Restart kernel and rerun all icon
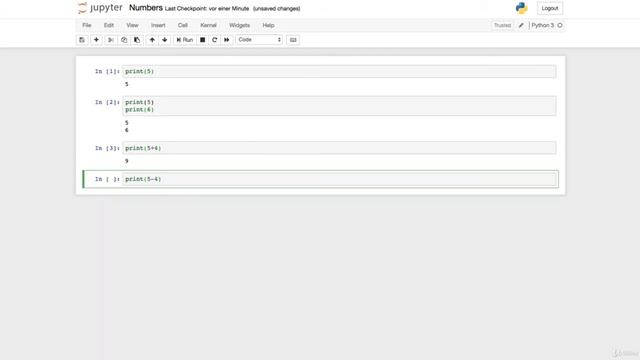 click(x=227, y=40)
